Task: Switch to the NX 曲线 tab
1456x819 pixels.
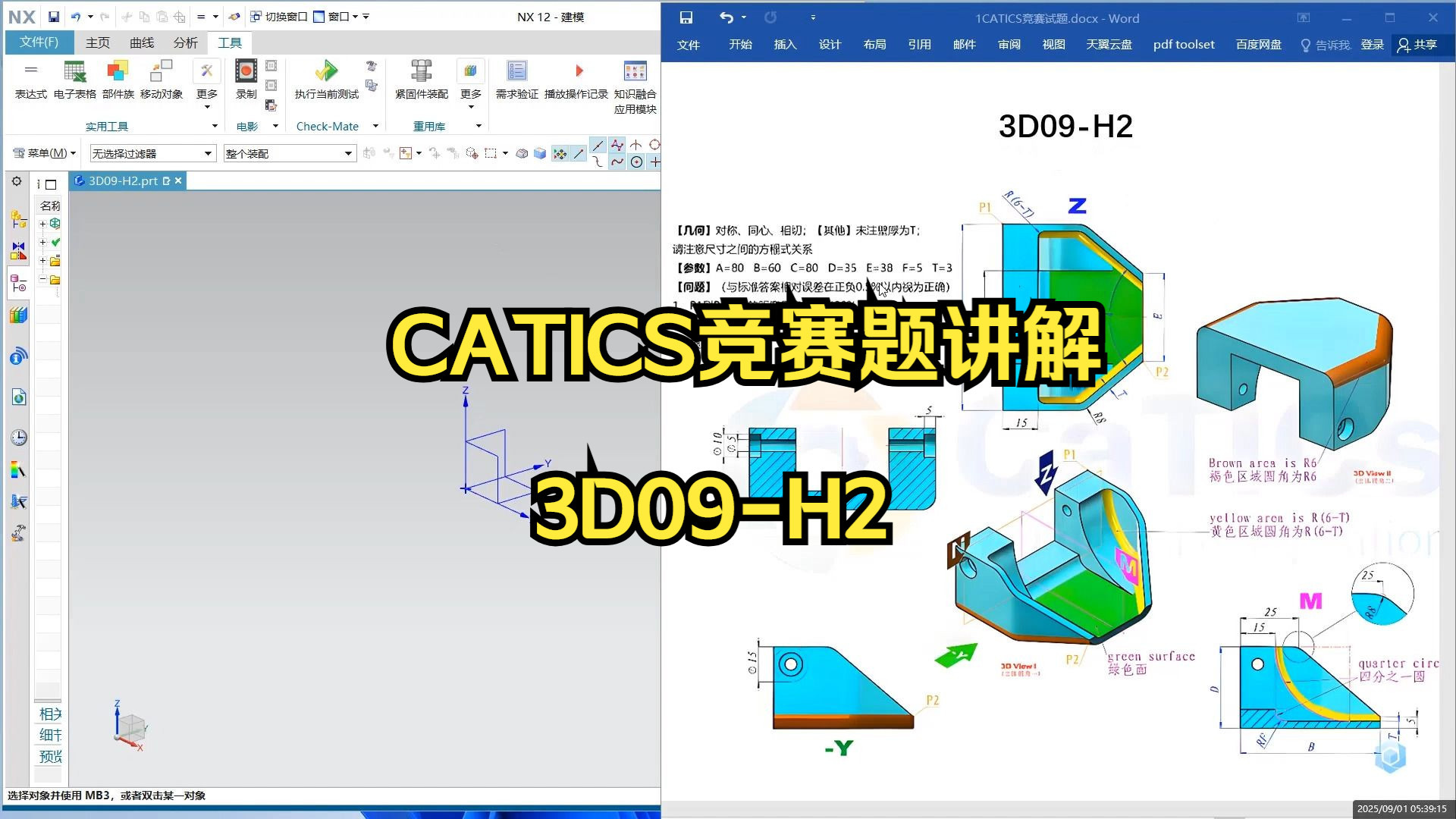Action: 142,42
